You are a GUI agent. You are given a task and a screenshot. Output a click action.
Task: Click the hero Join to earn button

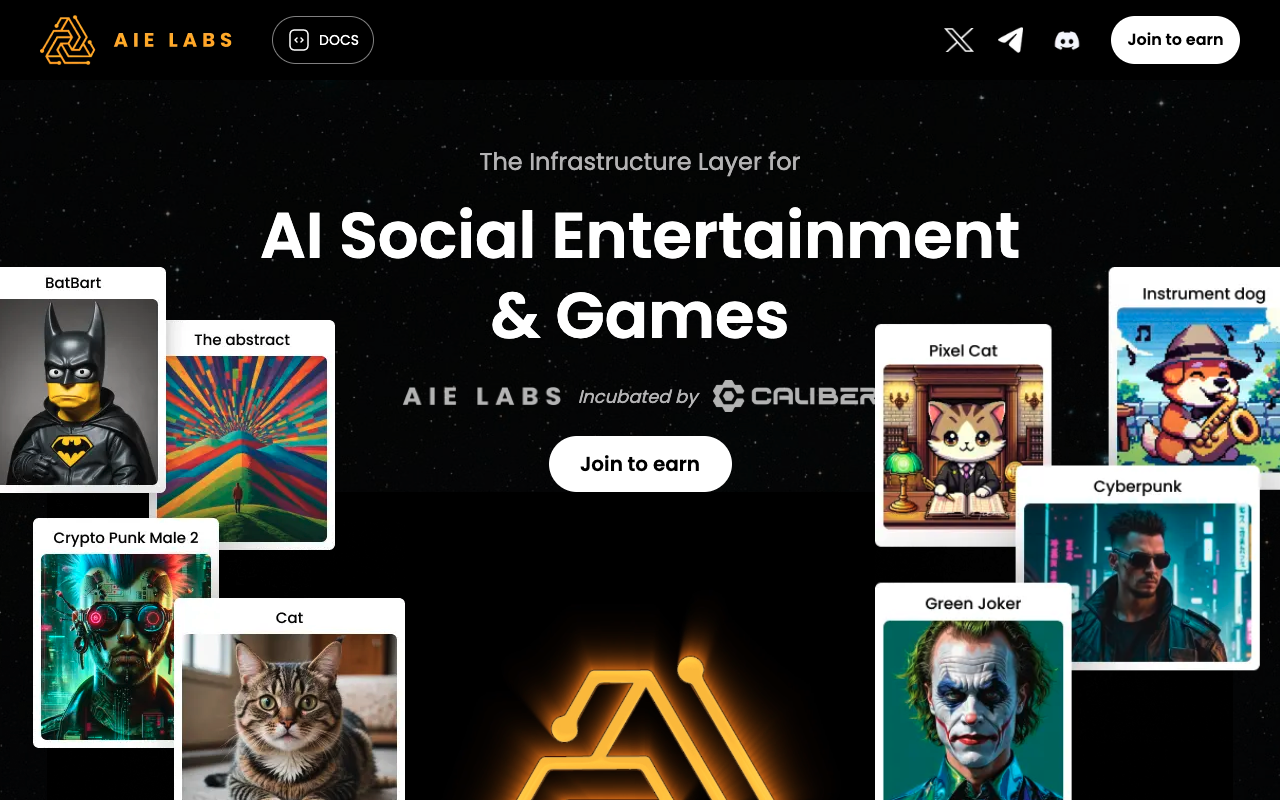(x=640, y=464)
